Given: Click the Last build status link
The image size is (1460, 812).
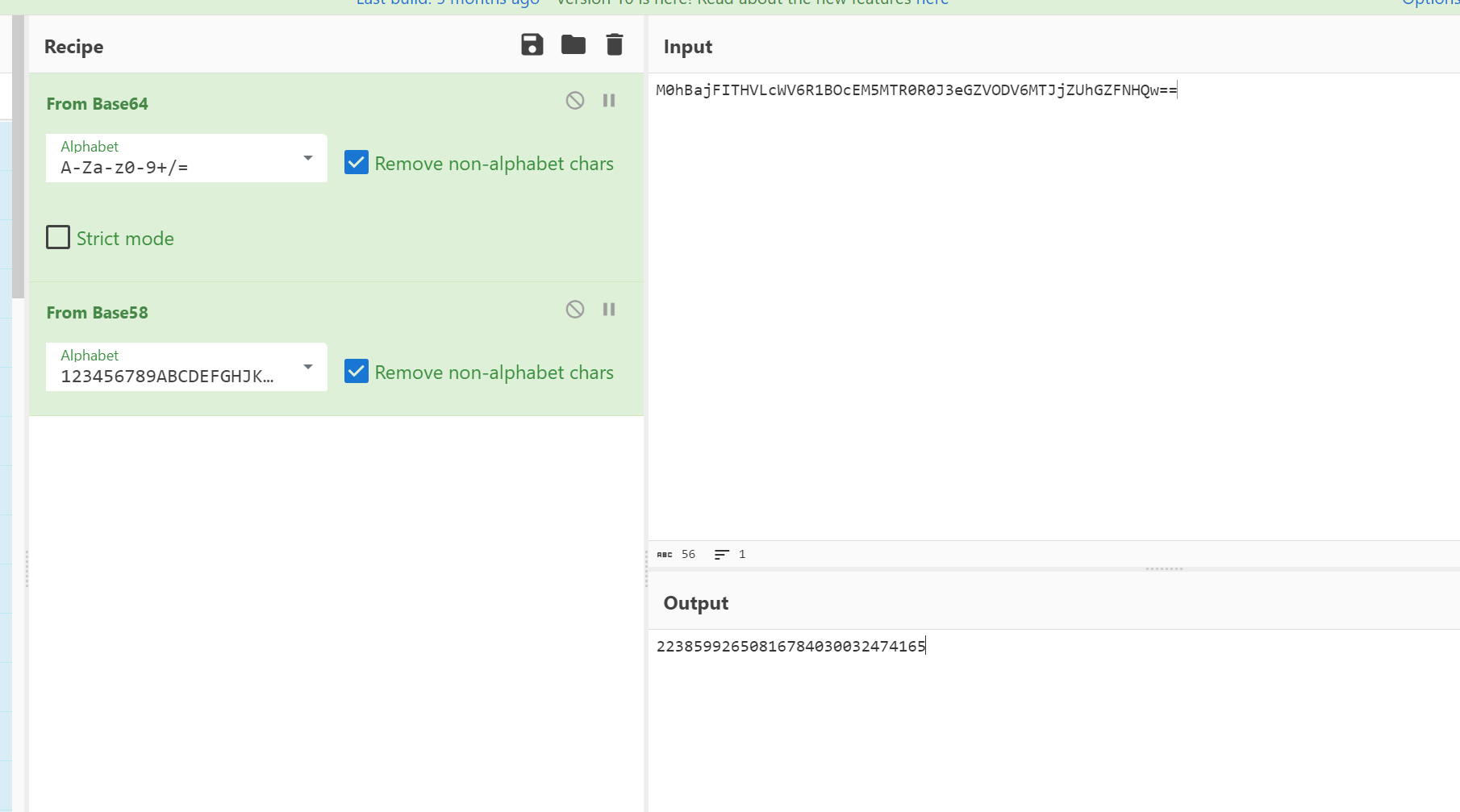Looking at the screenshot, I should point(448,3).
